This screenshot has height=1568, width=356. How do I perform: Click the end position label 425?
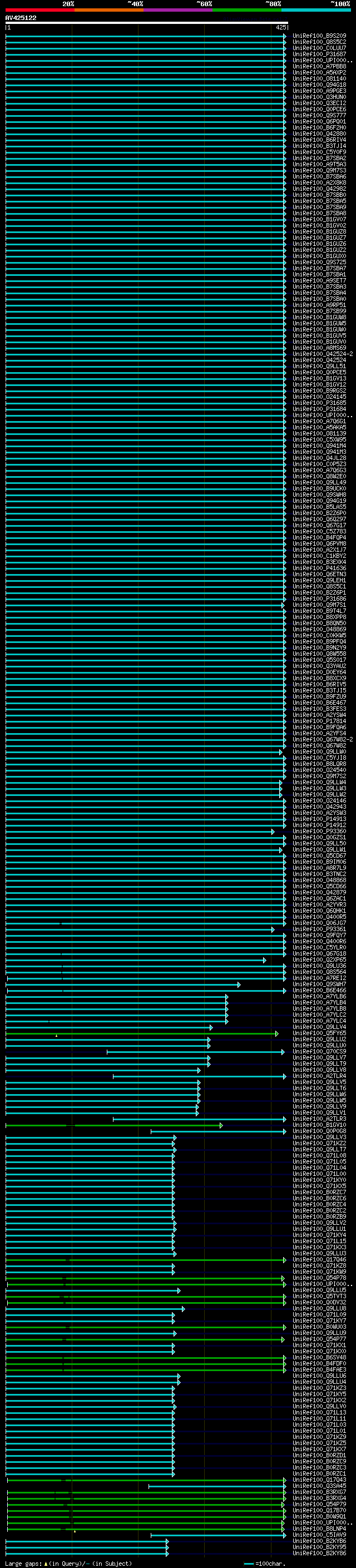(x=280, y=27)
